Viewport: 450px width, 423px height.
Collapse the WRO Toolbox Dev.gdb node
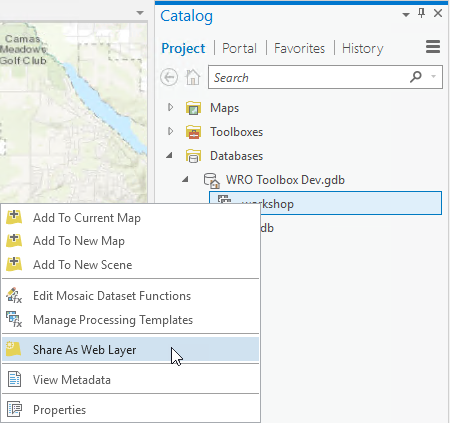(185, 180)
